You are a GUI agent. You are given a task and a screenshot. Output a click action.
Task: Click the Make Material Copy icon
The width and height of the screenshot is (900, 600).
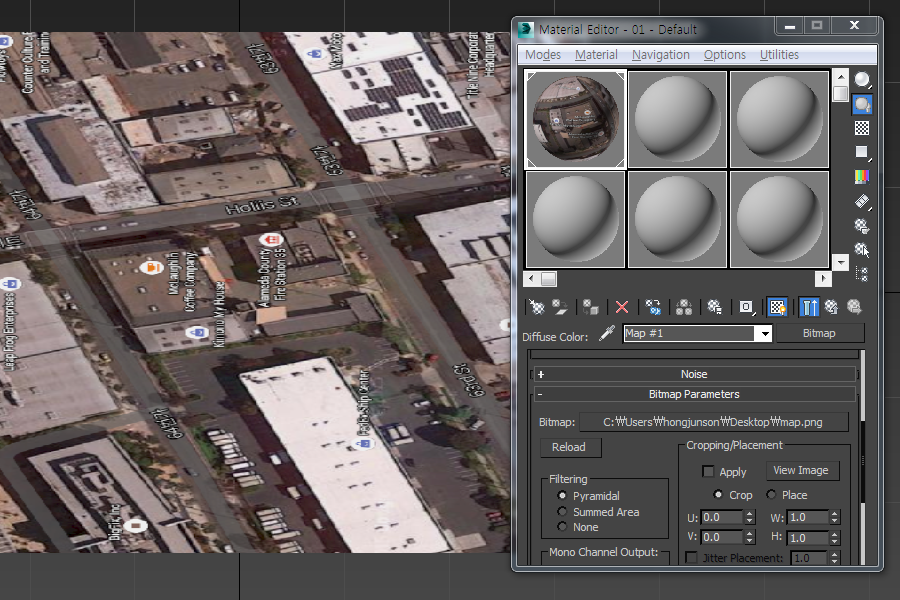pyautogui.click(x=653, y=307)
